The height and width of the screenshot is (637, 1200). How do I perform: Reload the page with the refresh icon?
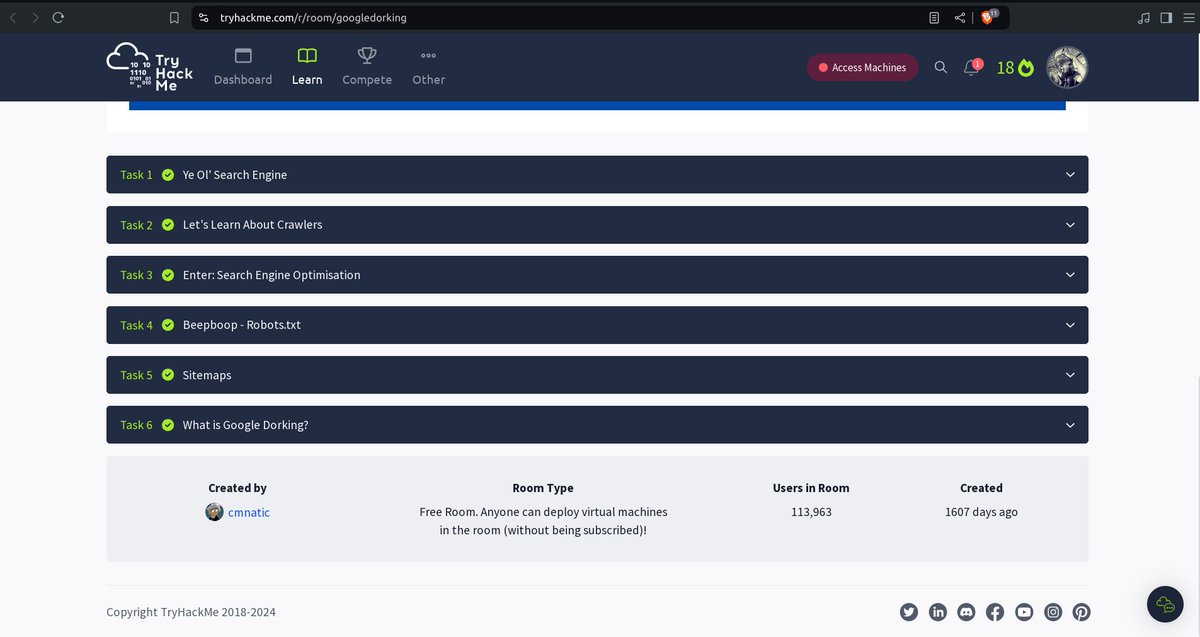[x=59, y=17]
